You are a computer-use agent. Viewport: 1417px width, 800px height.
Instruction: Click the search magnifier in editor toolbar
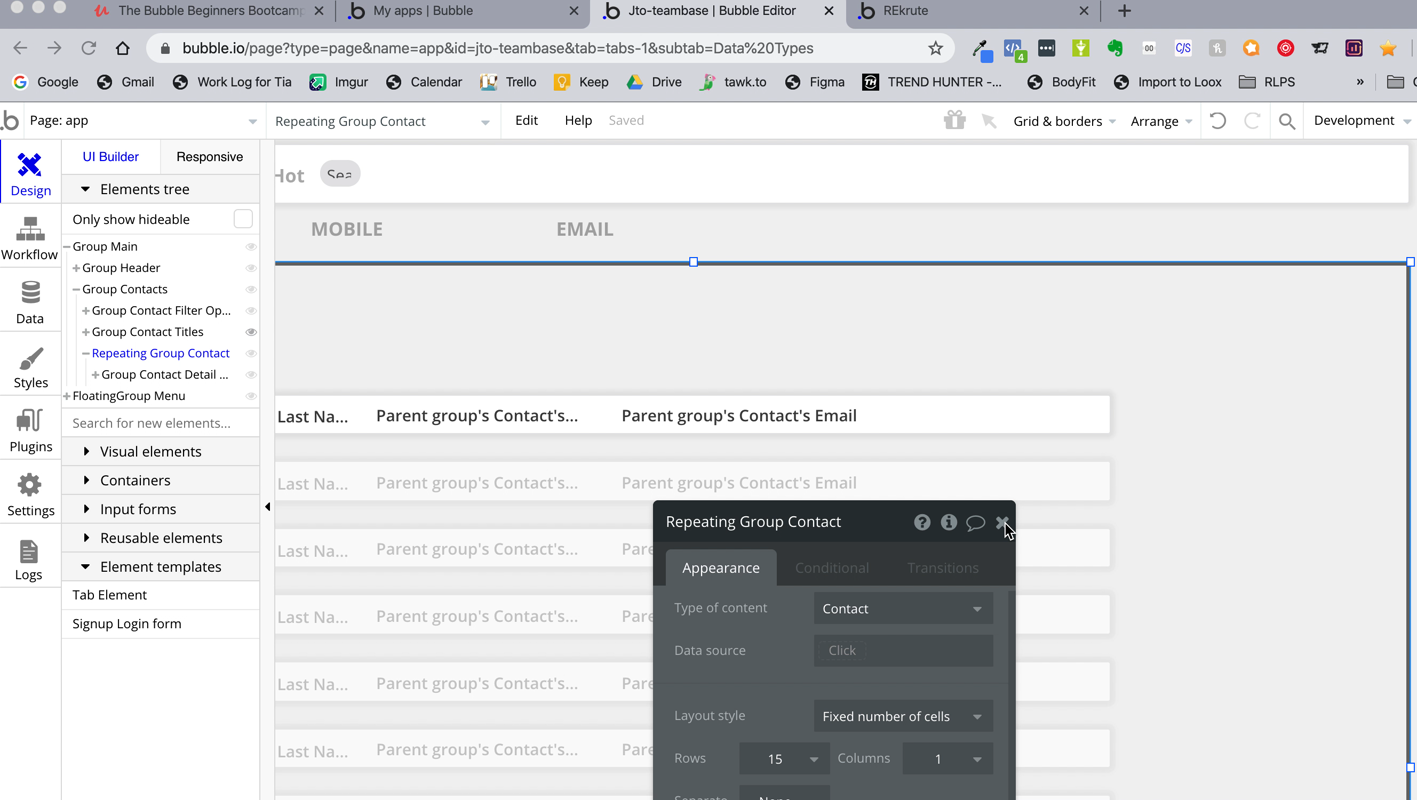(x=1287, y=121)
